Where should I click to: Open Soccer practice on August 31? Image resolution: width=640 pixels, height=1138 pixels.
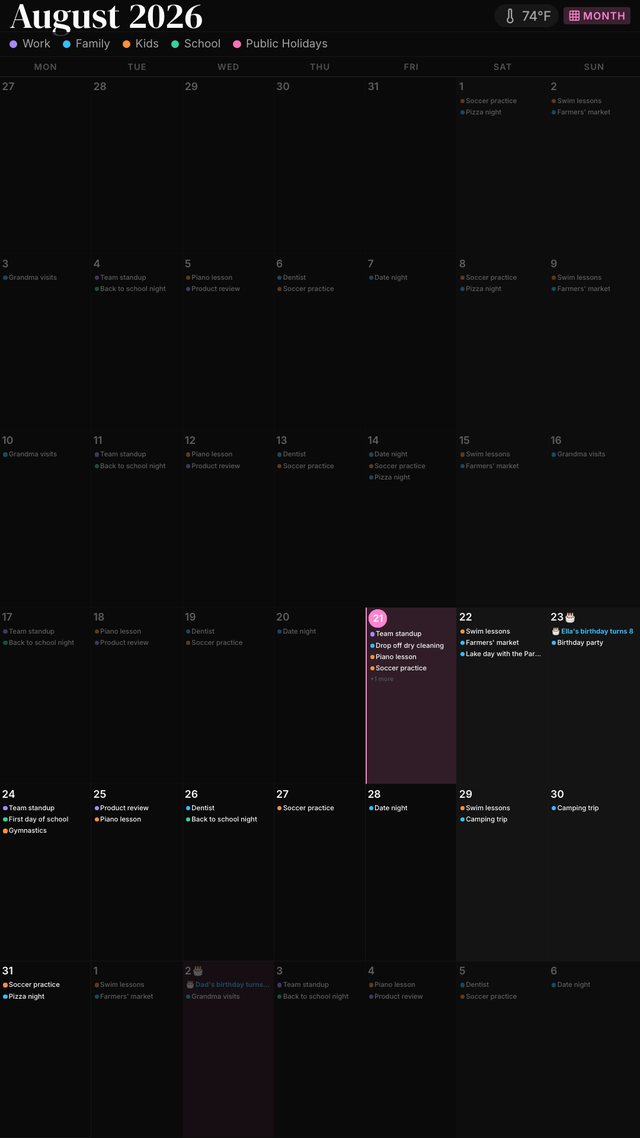pyautogui.click(x=31, y=985)
